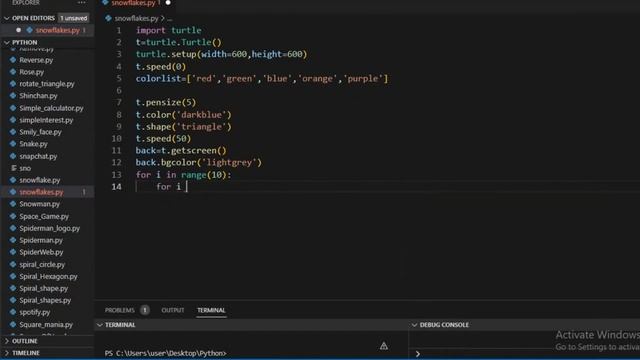
Task: Open Simple_calculator.py file
Action: click(x=51, y=108)
